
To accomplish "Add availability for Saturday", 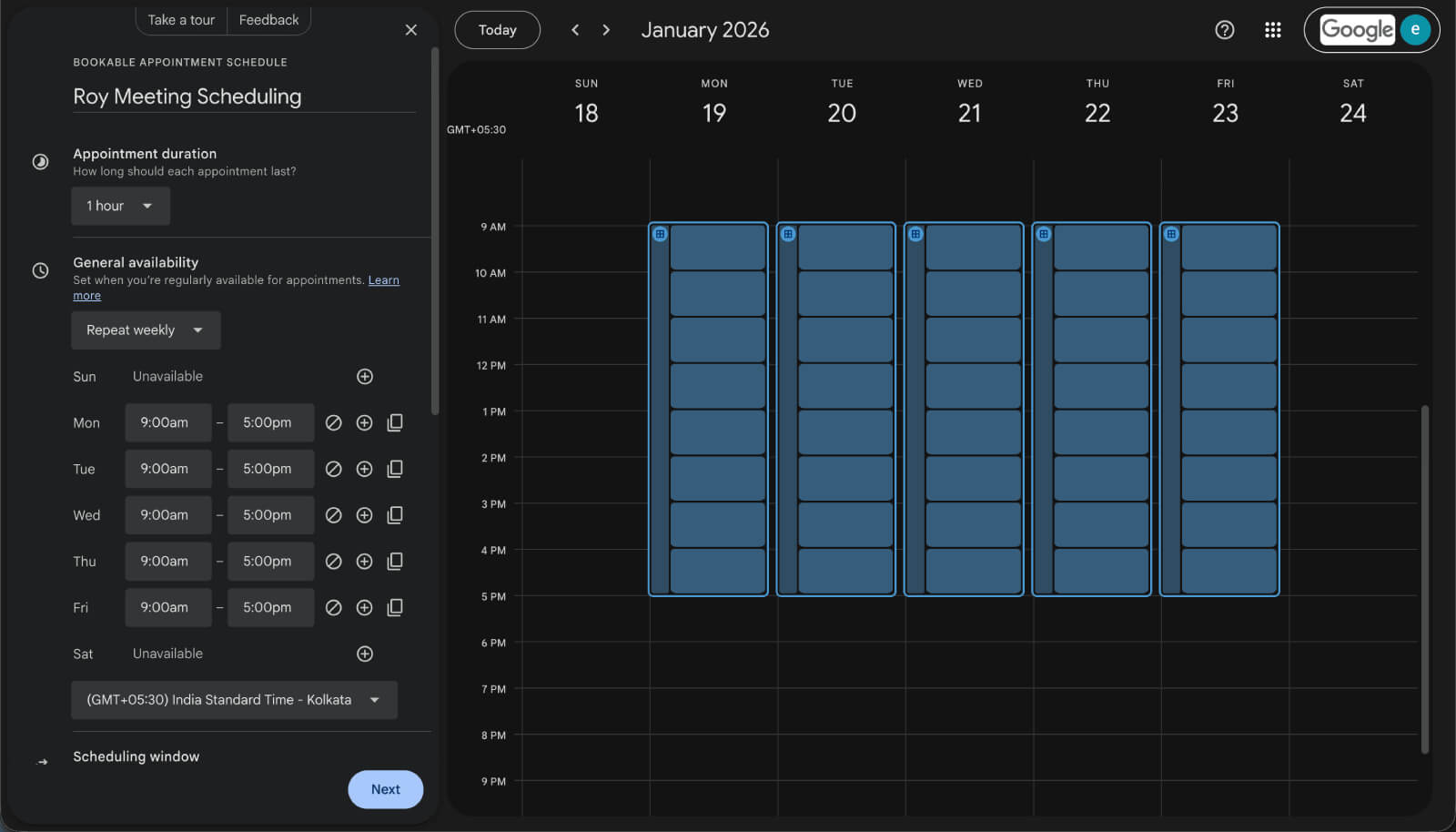I will tap(365, 654).
